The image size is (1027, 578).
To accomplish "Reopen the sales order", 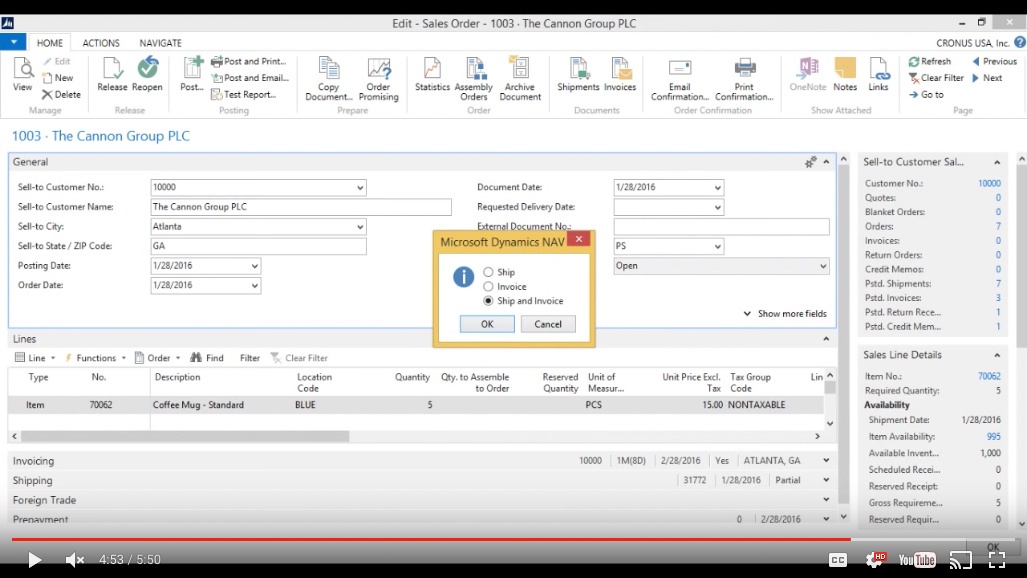I will point(147,74).
